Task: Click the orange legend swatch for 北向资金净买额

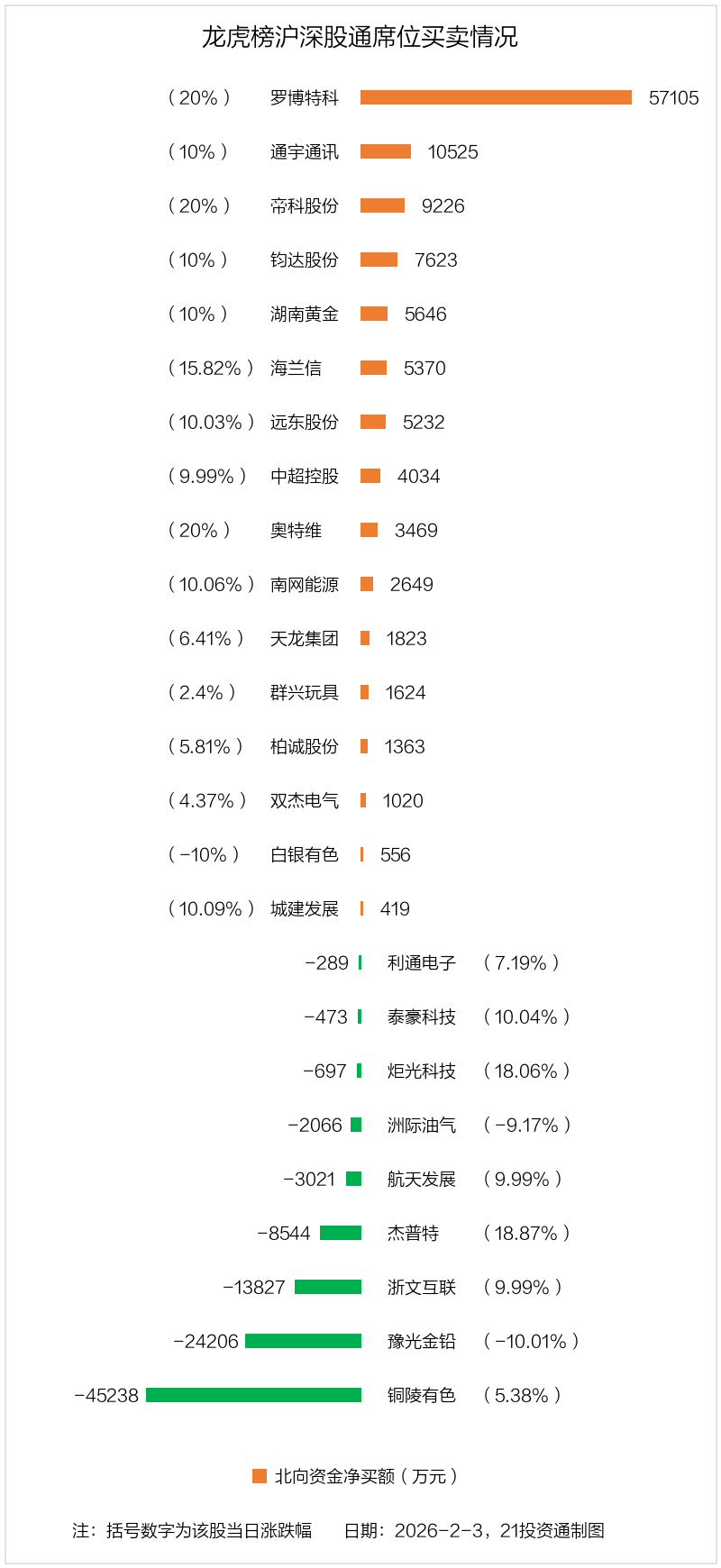Action: (260, 1476)
